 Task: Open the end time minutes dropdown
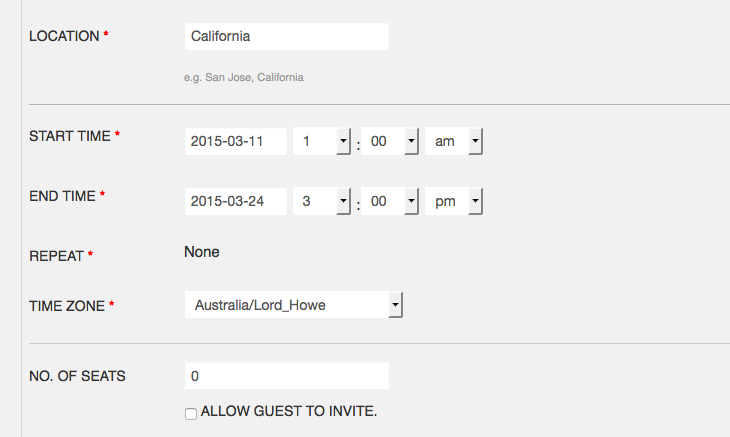click(x=388, y=202)
